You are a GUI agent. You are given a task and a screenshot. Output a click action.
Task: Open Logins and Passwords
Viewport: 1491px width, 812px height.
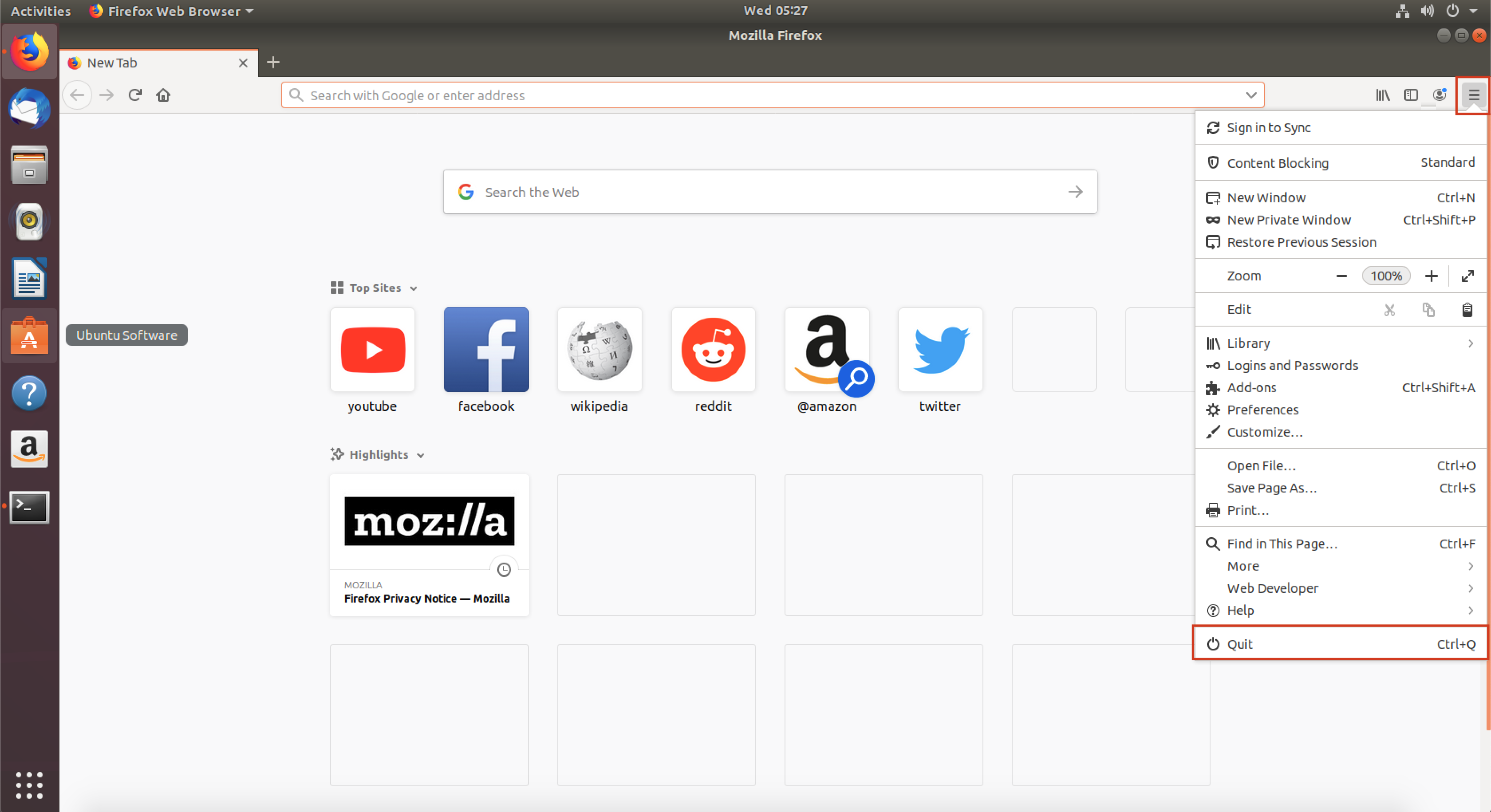(x=1340, y=365)
